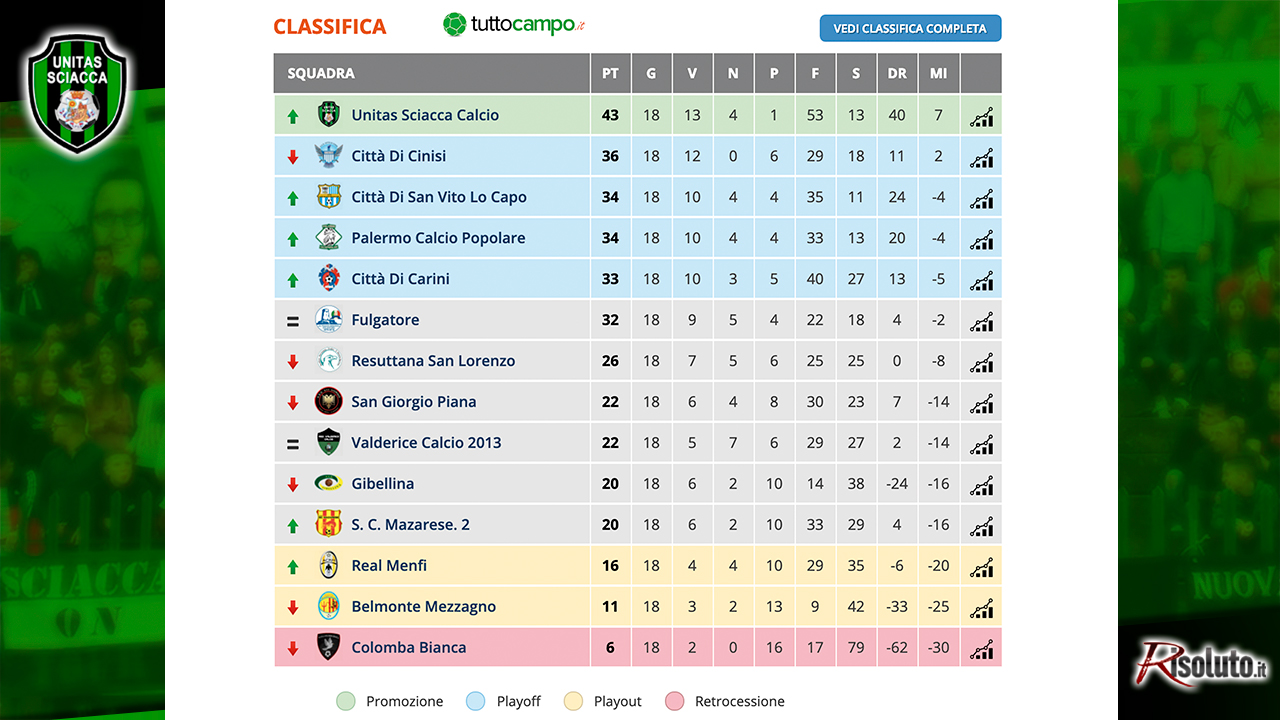Click the San Giorgio Piana team crest
This screenshot has height=720, width=1280.
point(328,401)
